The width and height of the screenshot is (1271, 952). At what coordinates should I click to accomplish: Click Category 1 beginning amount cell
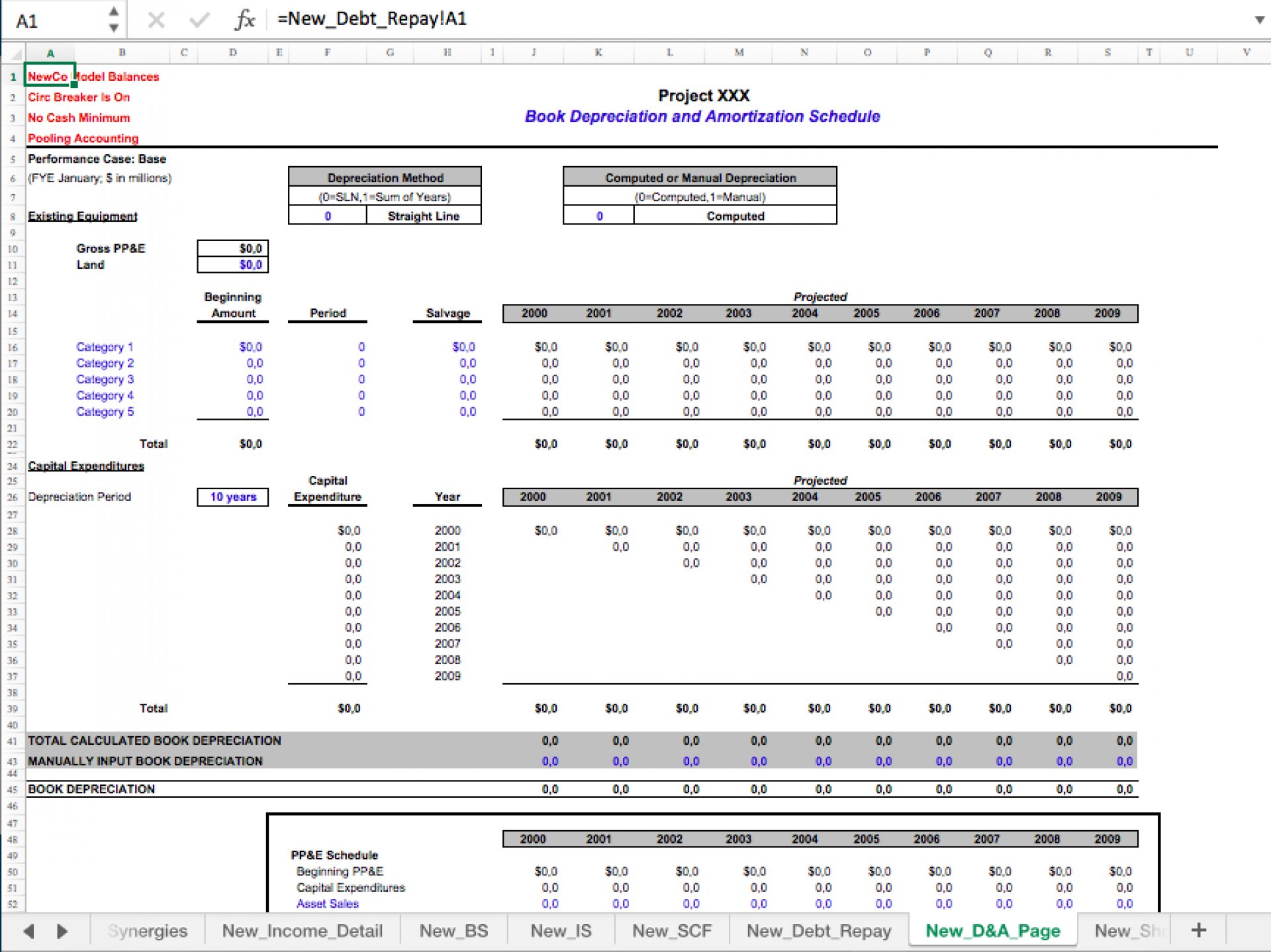tap(233, 347)
